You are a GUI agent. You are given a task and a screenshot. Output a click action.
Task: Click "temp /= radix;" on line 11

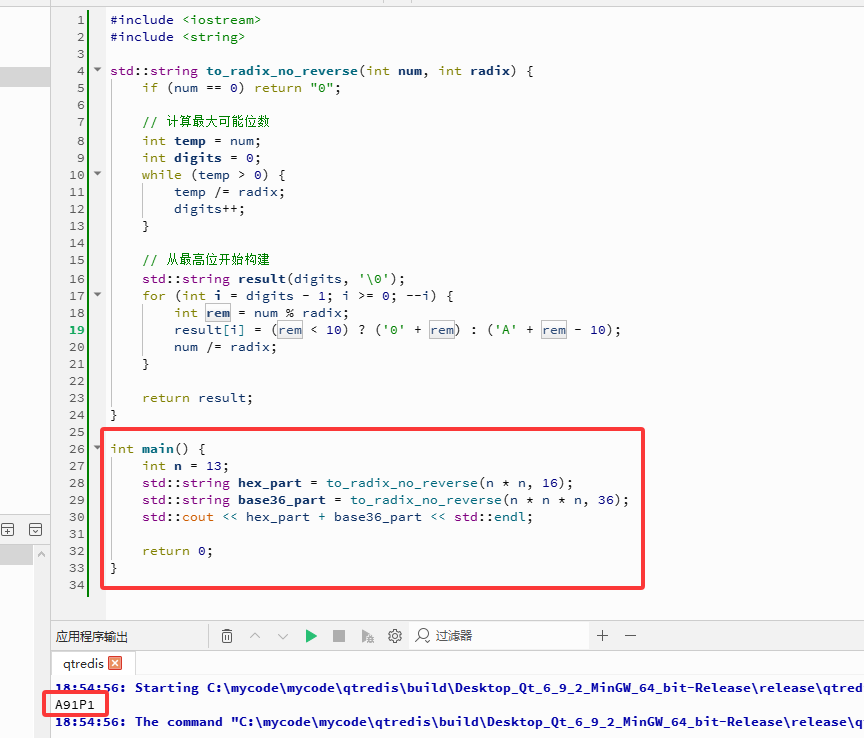tap(229, 192)
